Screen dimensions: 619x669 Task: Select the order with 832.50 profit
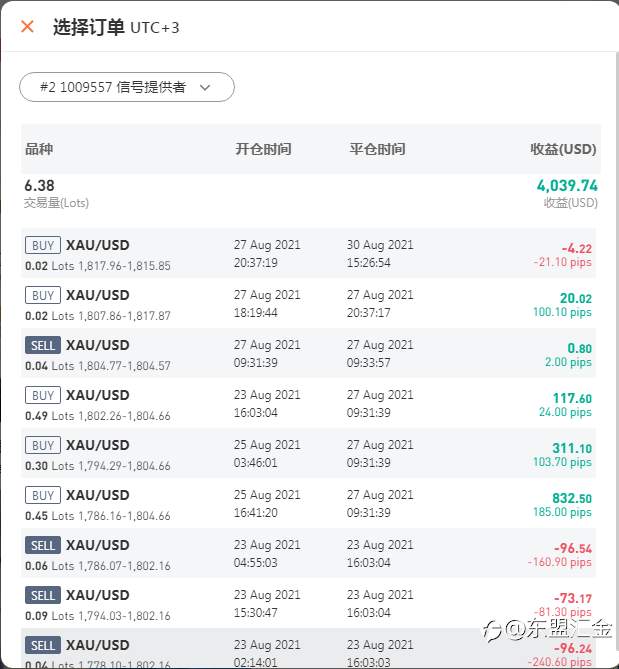(308, 503)
